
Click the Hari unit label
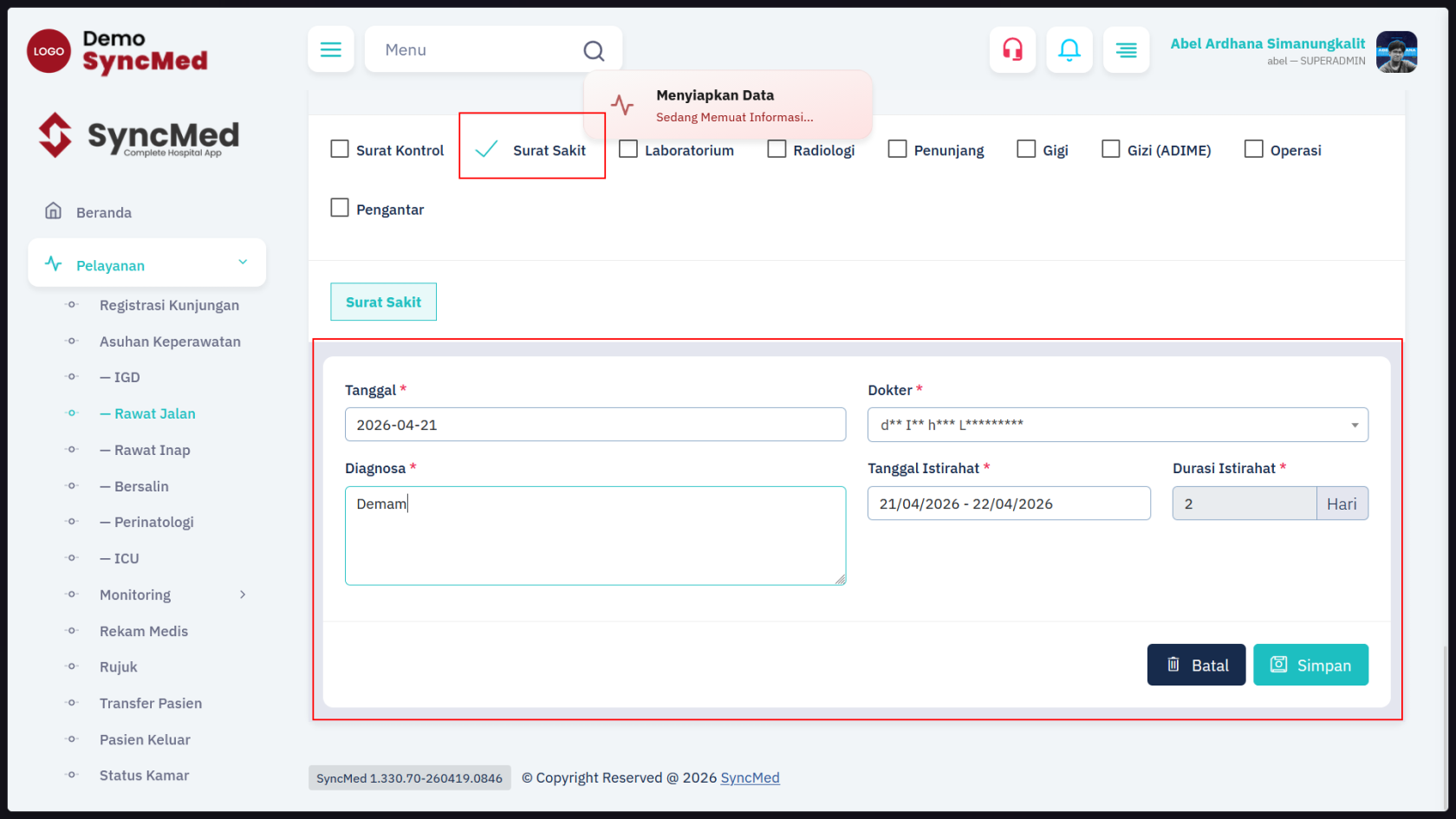coord(1342,504)
